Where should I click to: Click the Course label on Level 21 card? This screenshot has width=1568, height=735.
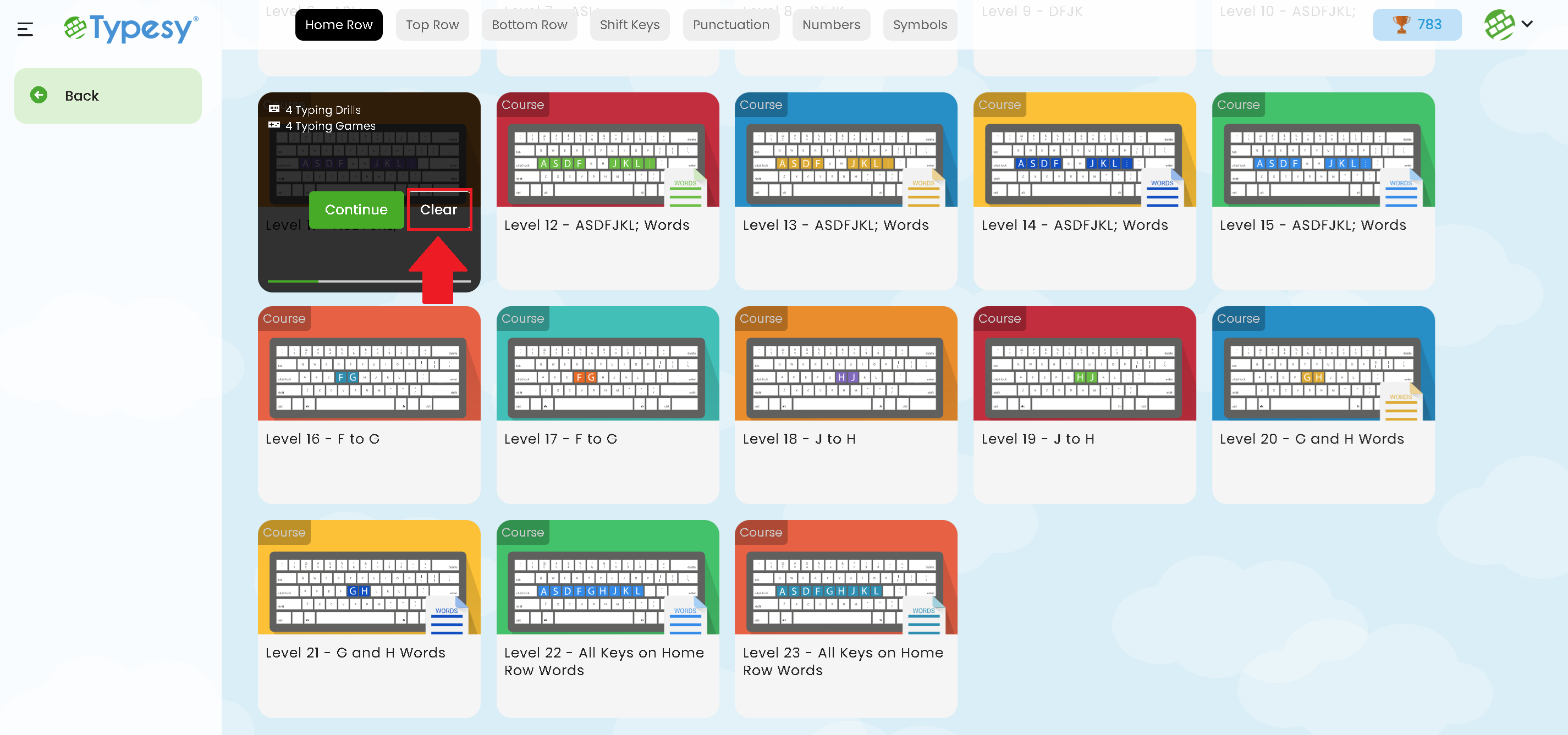[284, 532]
